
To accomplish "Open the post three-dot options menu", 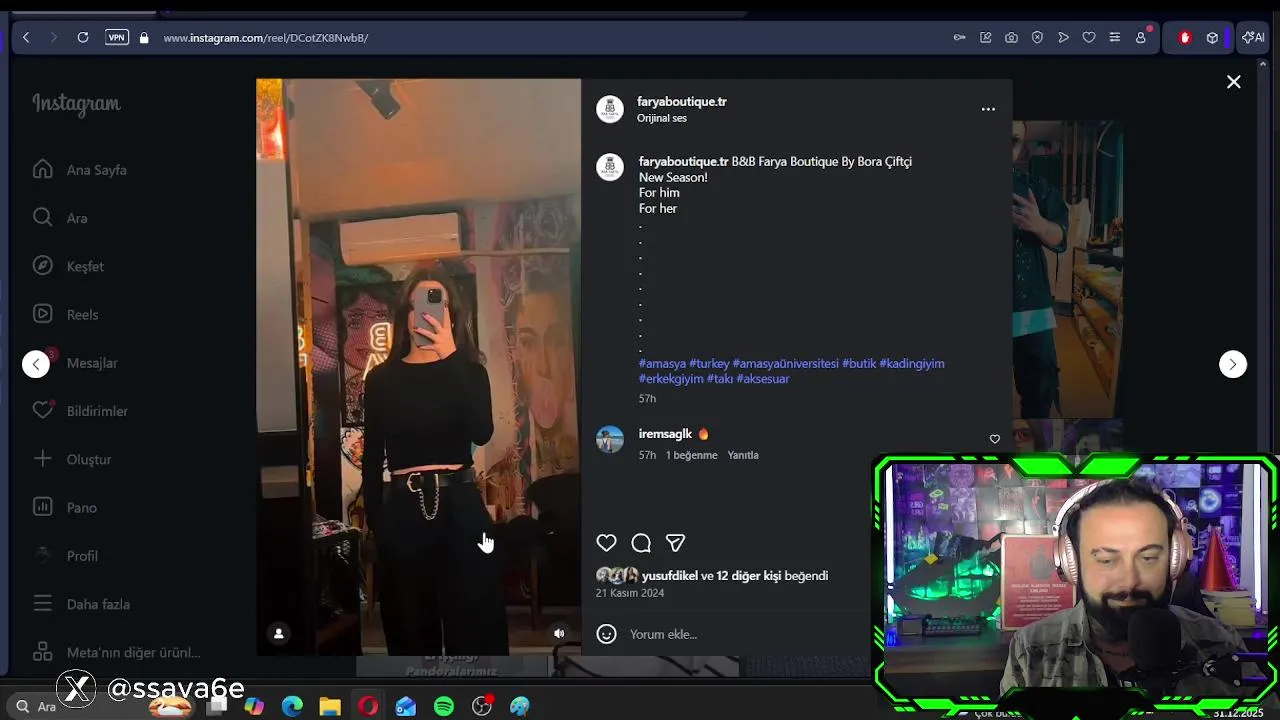I will 988,109.
